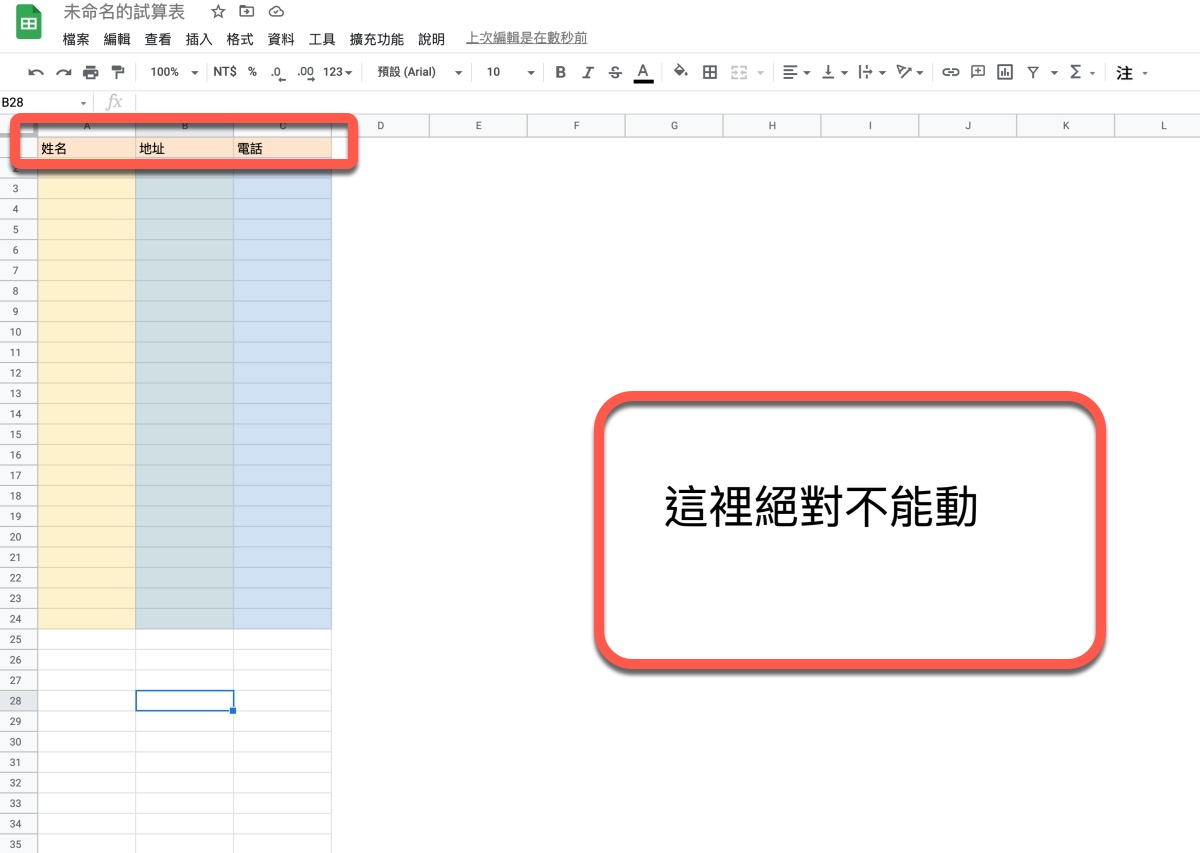
Task: Select the paint format roller tool
Action: pos(118,72)
